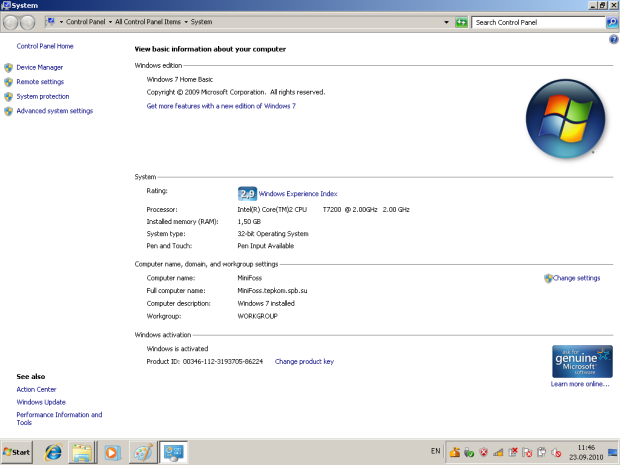
Task: Click the muted volume speaker tray icon
Action: (556, 452)
